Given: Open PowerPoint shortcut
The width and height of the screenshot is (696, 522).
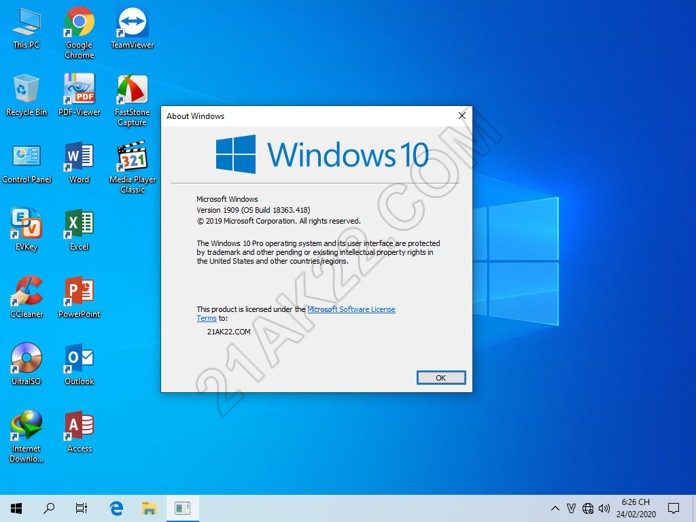Looking at the screenshot, I should pyautogui.click(x=79, y=297).
